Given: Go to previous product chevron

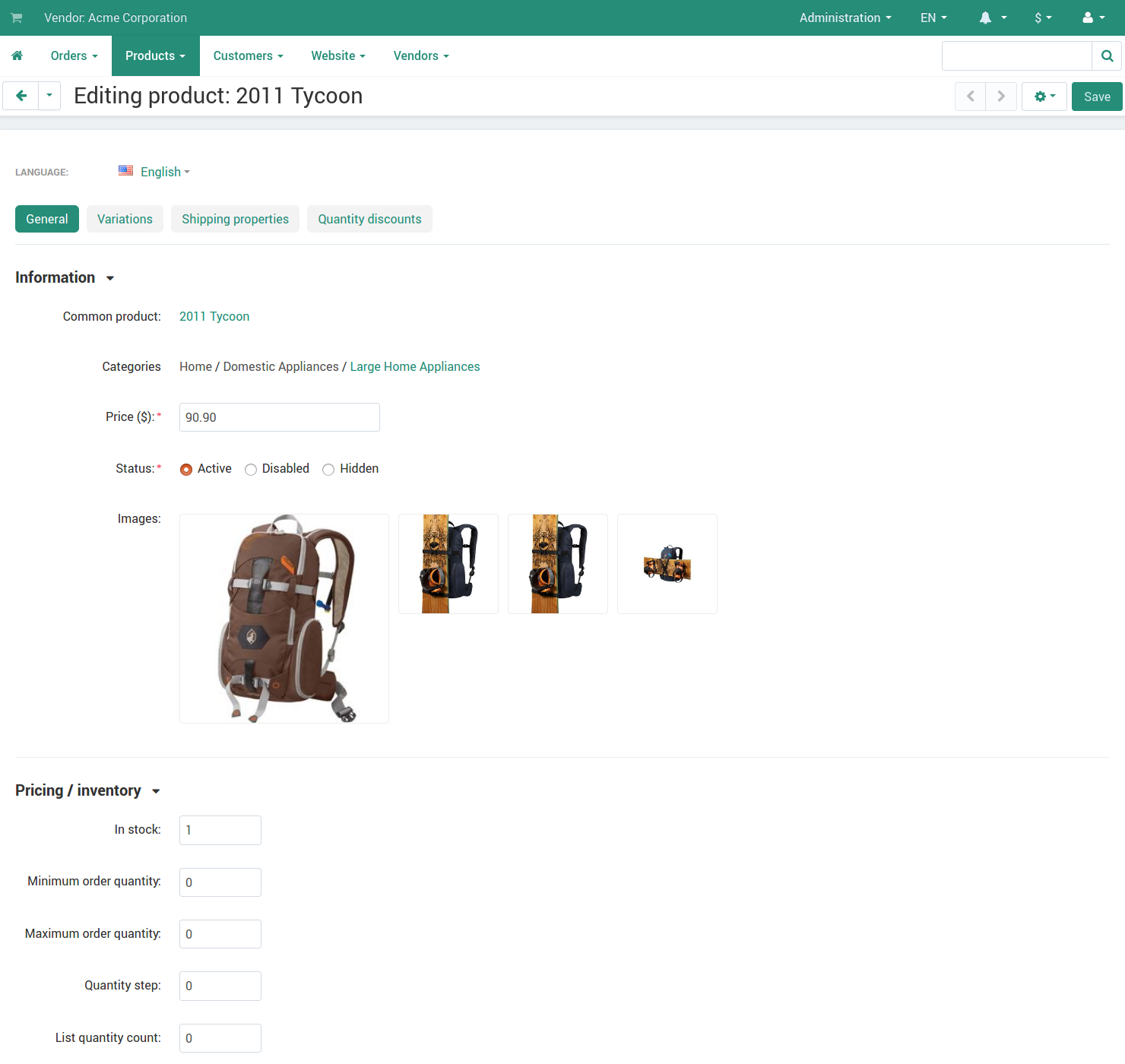Looking at the screenshot, I should coord(971,97).
